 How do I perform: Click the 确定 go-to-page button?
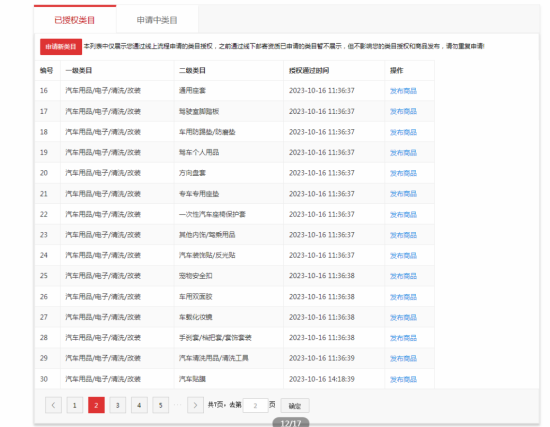coord(295,406)
